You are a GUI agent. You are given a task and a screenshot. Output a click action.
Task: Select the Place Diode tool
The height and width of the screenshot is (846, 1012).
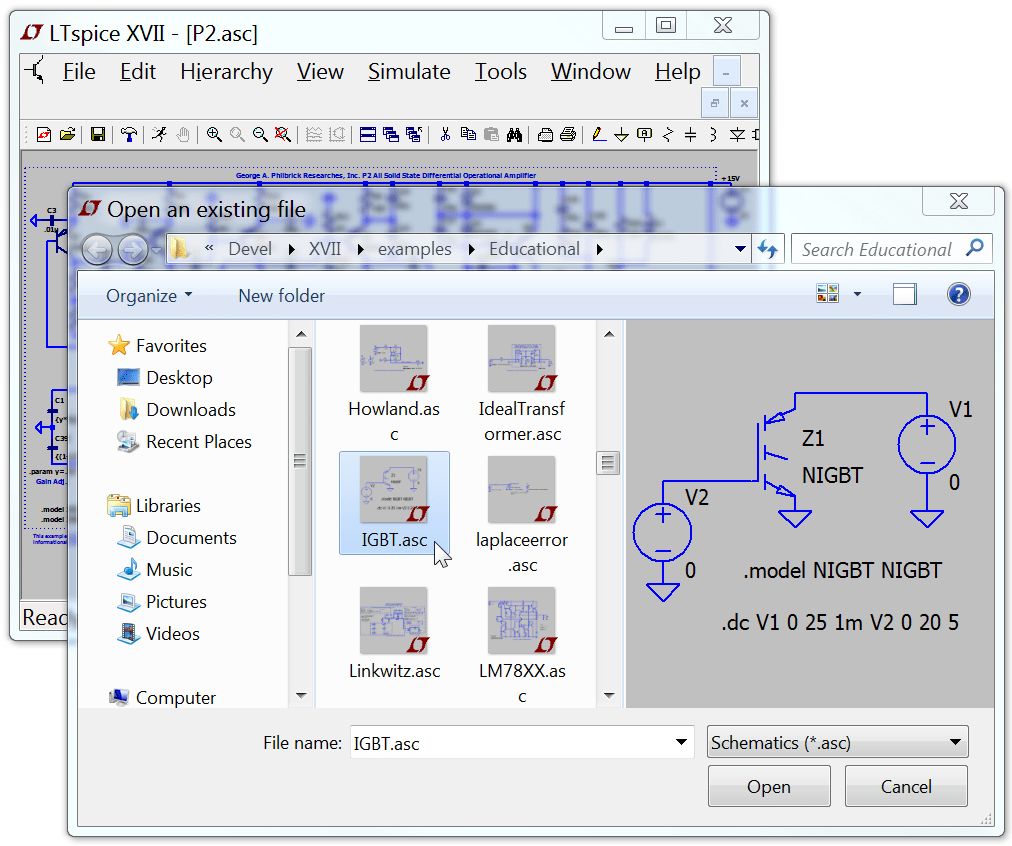point(737,134)
